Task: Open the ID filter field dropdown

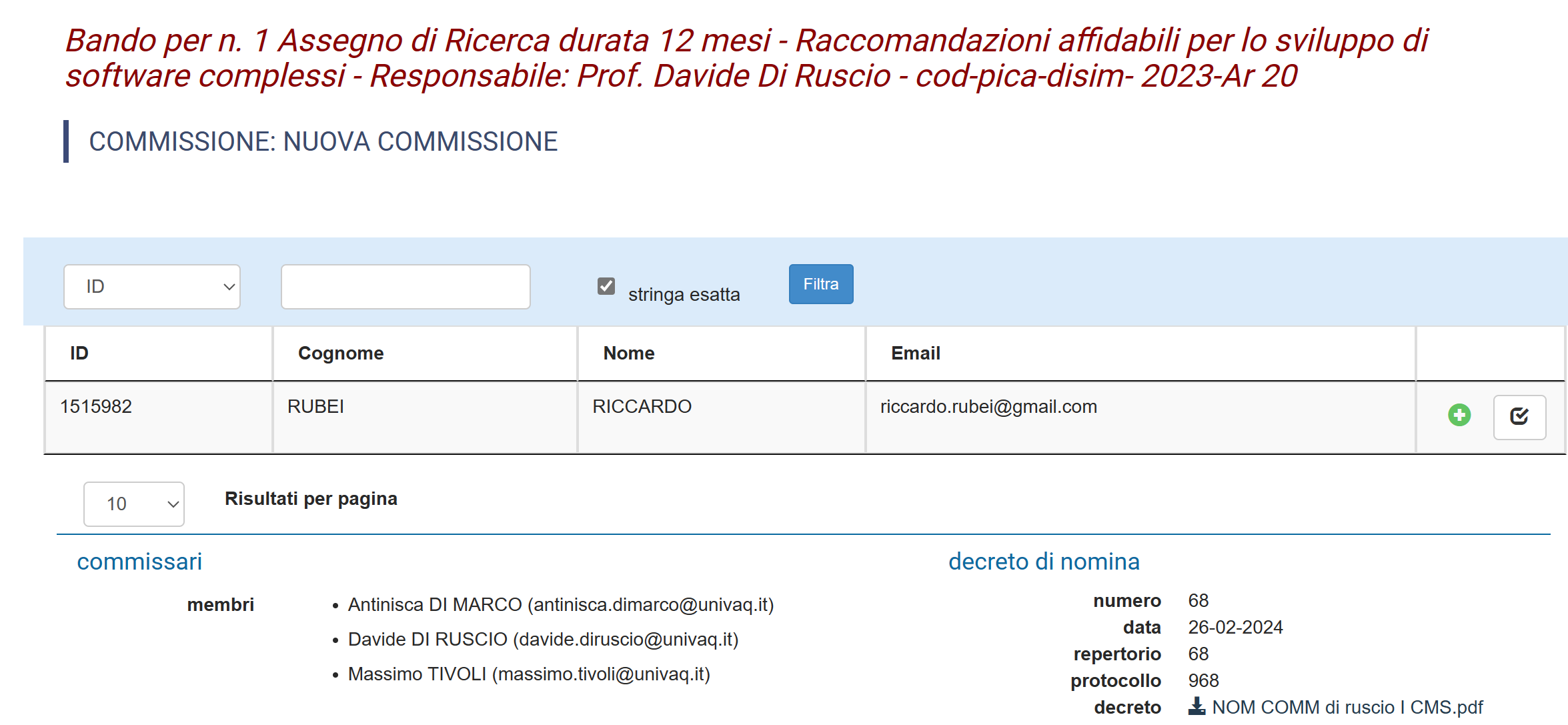Action: (152, 287)
